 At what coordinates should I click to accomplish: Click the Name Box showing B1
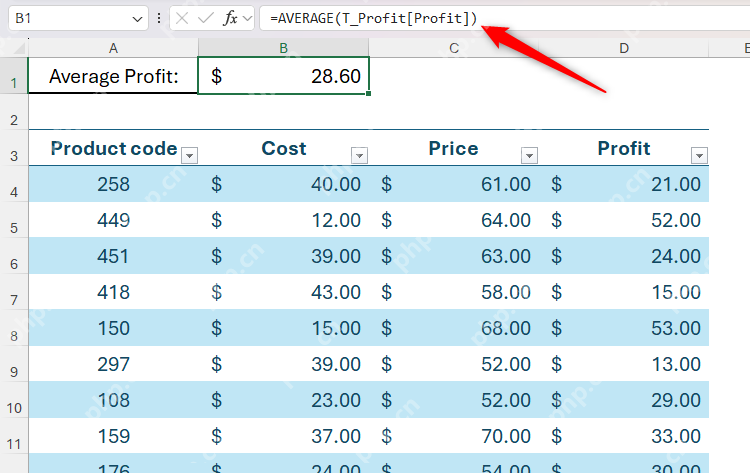click(x=78, y=19)
